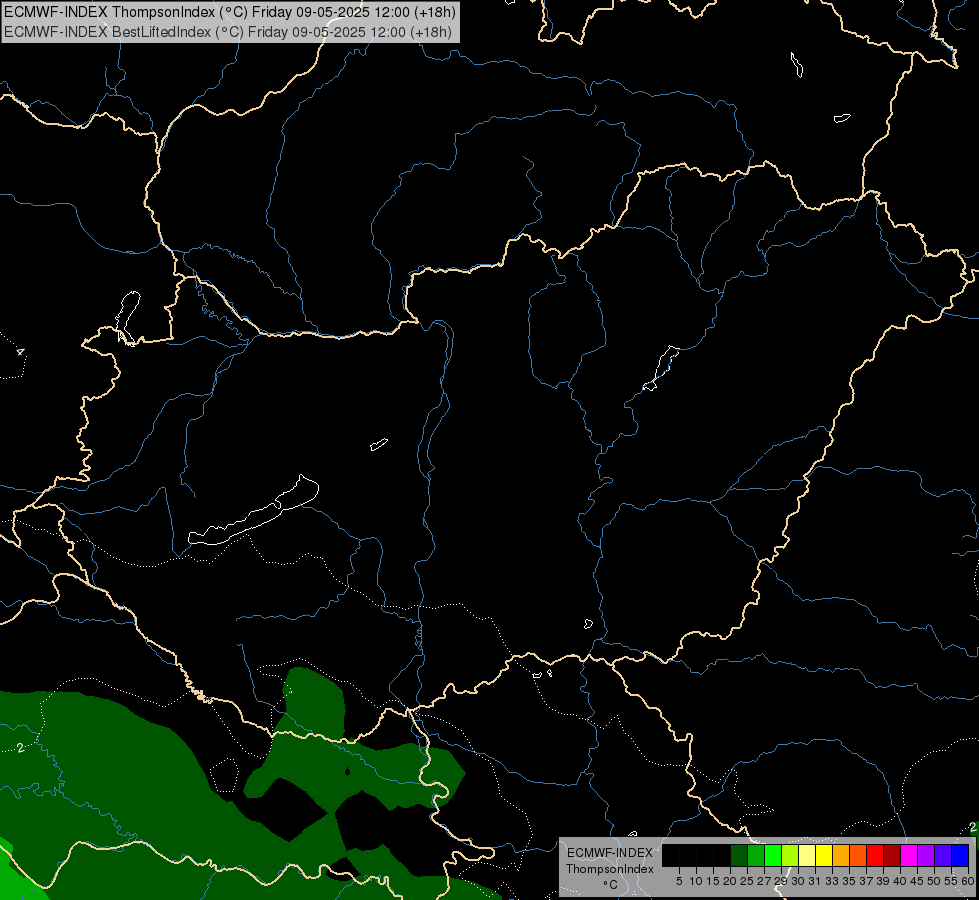
Task: Click the yellow-green 29–30 legend swatch
Action: click(790, 855)
